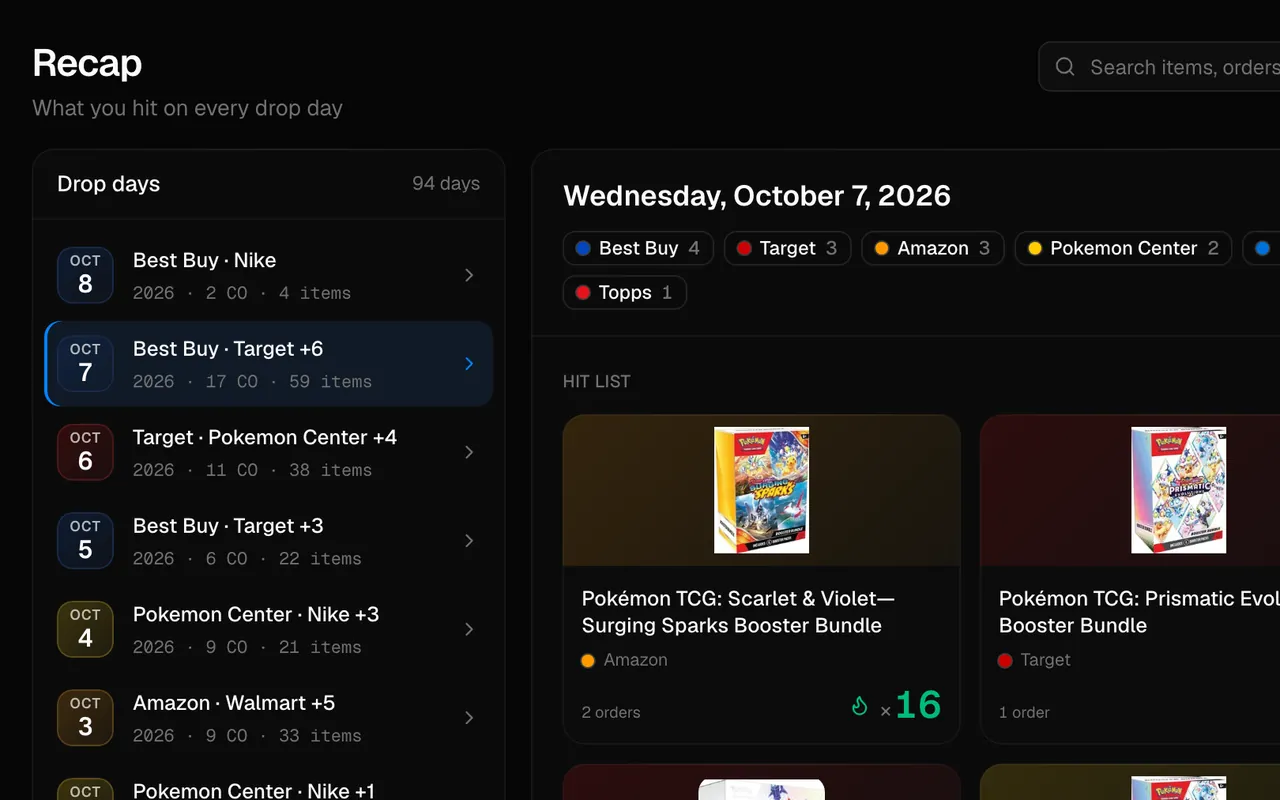Filter by the Target 3 chip
Viewport: 1280px width, 800px height.
(787, 248)
